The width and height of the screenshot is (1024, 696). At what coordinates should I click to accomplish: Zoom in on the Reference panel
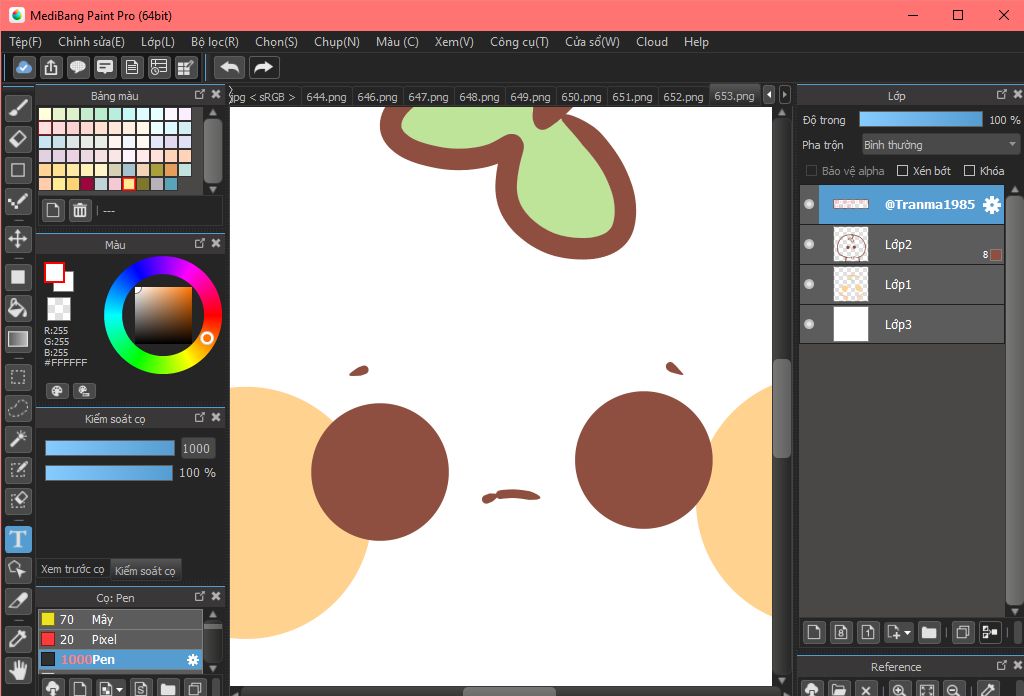[899, 689]
